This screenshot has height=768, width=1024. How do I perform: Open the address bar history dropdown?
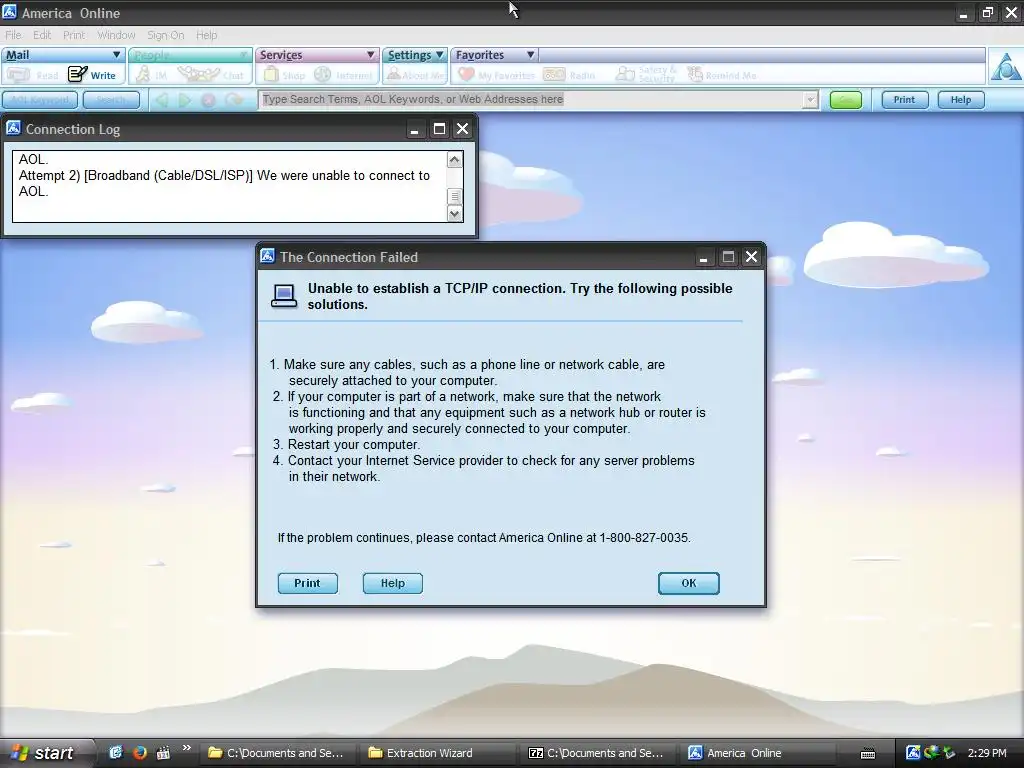coord(810,100)
